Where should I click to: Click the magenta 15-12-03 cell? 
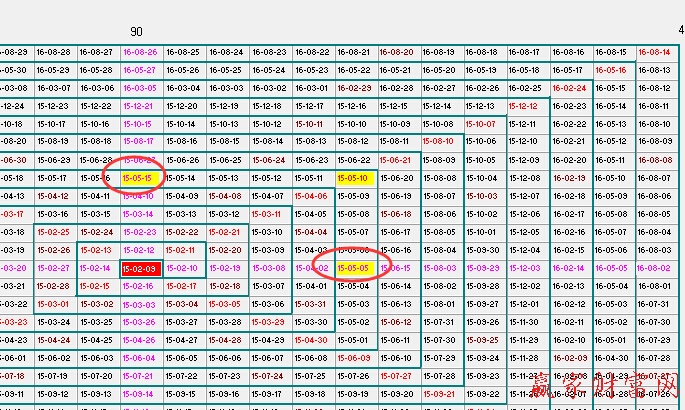[524, 268]
